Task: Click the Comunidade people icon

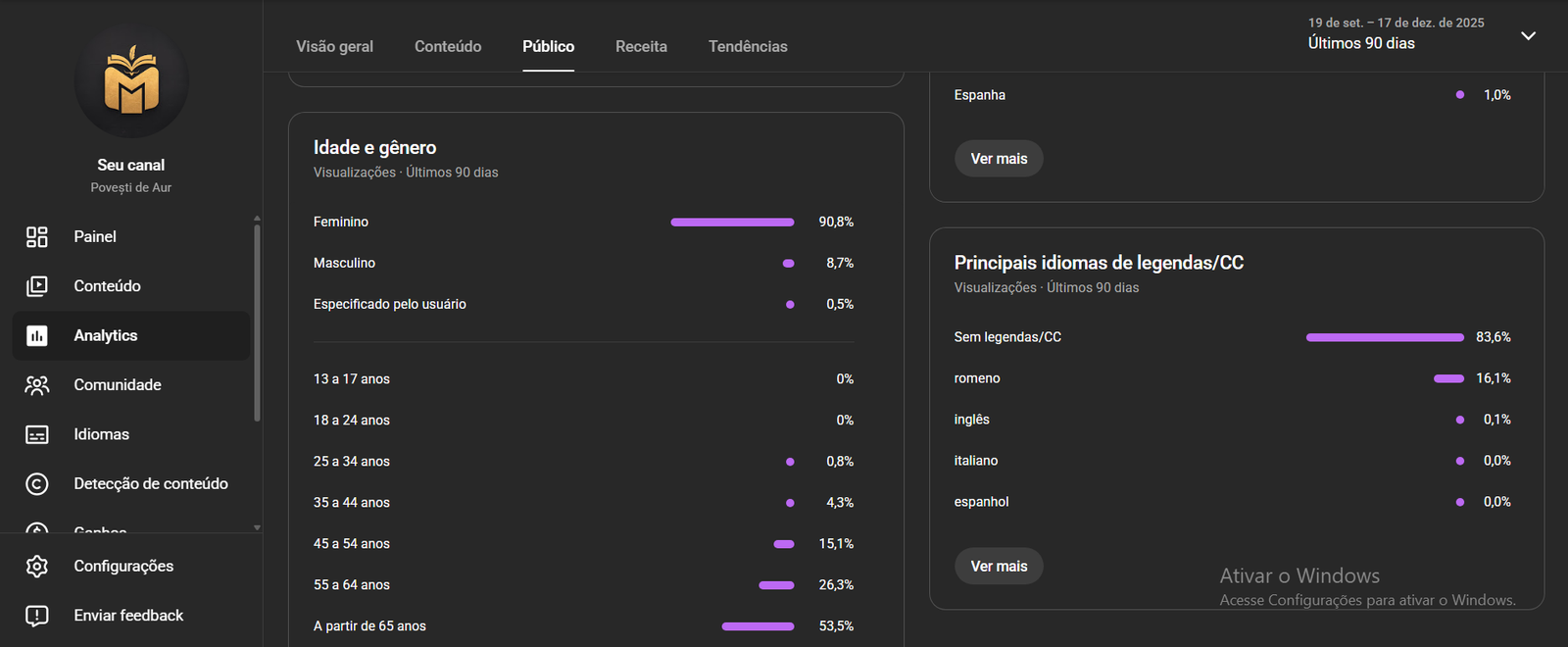Action: (37, 385)
